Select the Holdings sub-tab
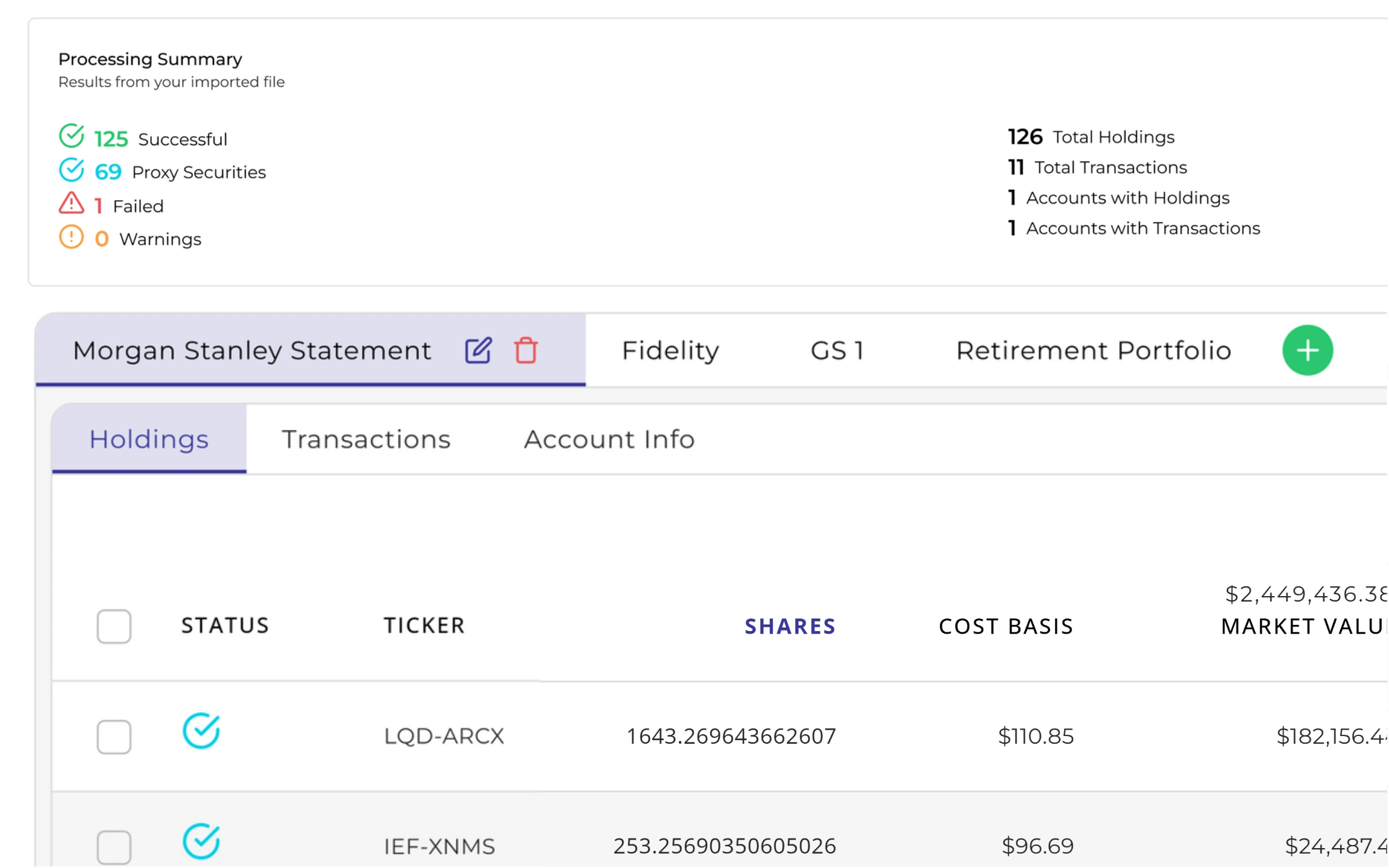Viewport: 1389px width, 868px height. 149,439
